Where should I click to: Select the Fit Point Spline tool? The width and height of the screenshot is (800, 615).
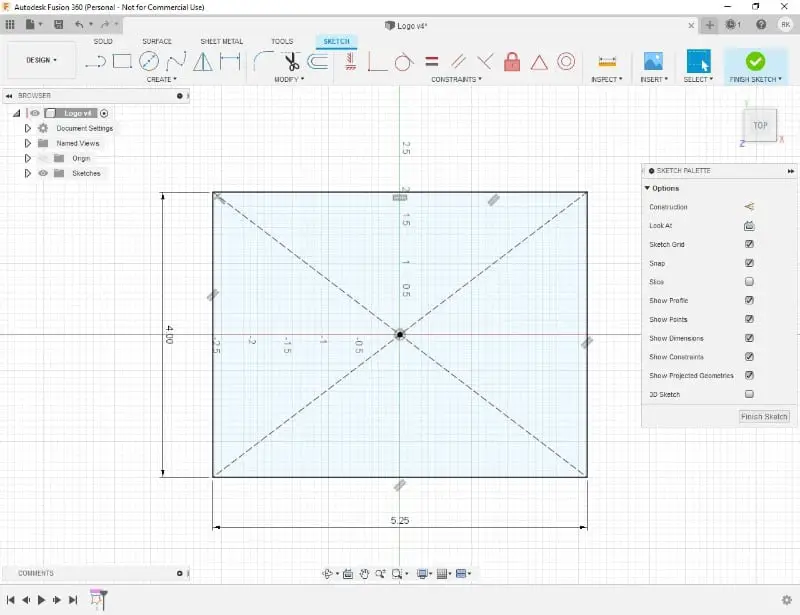coord(176,61)
